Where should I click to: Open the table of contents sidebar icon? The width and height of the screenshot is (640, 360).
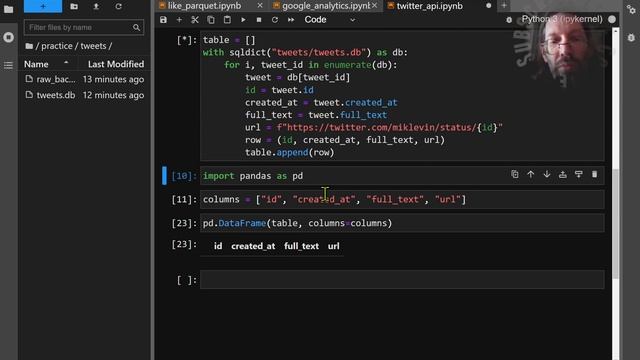point(8,65)
